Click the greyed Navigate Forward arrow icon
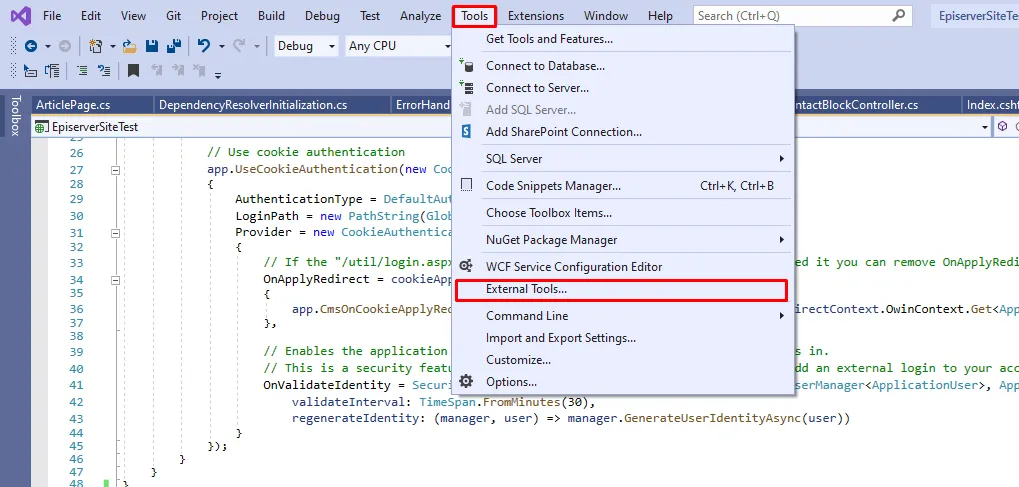Image resolution: width=1019 pixels, height=487 pixels. tap(65, 46)
